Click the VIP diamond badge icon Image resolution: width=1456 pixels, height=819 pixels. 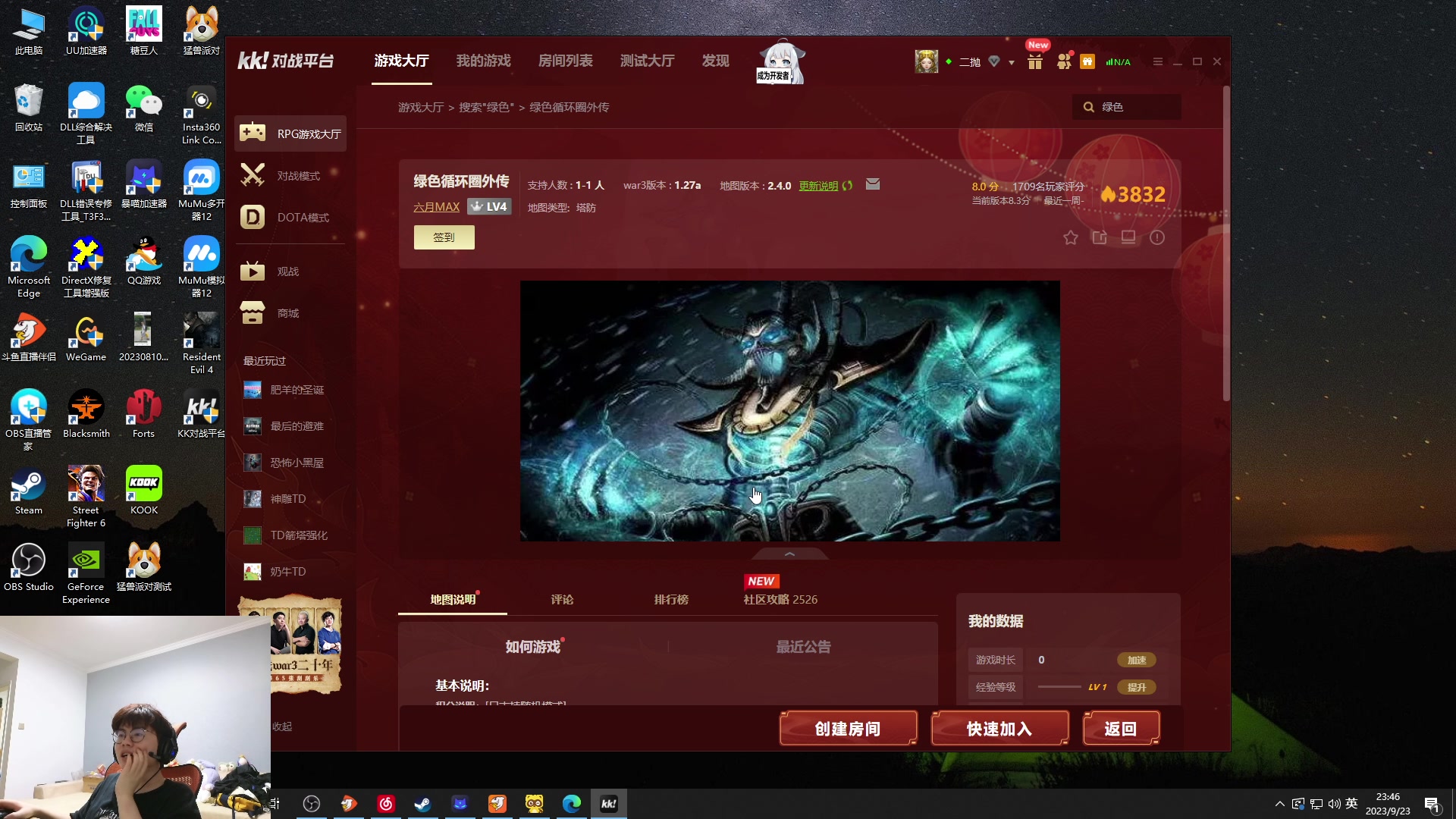click(994, 61)
